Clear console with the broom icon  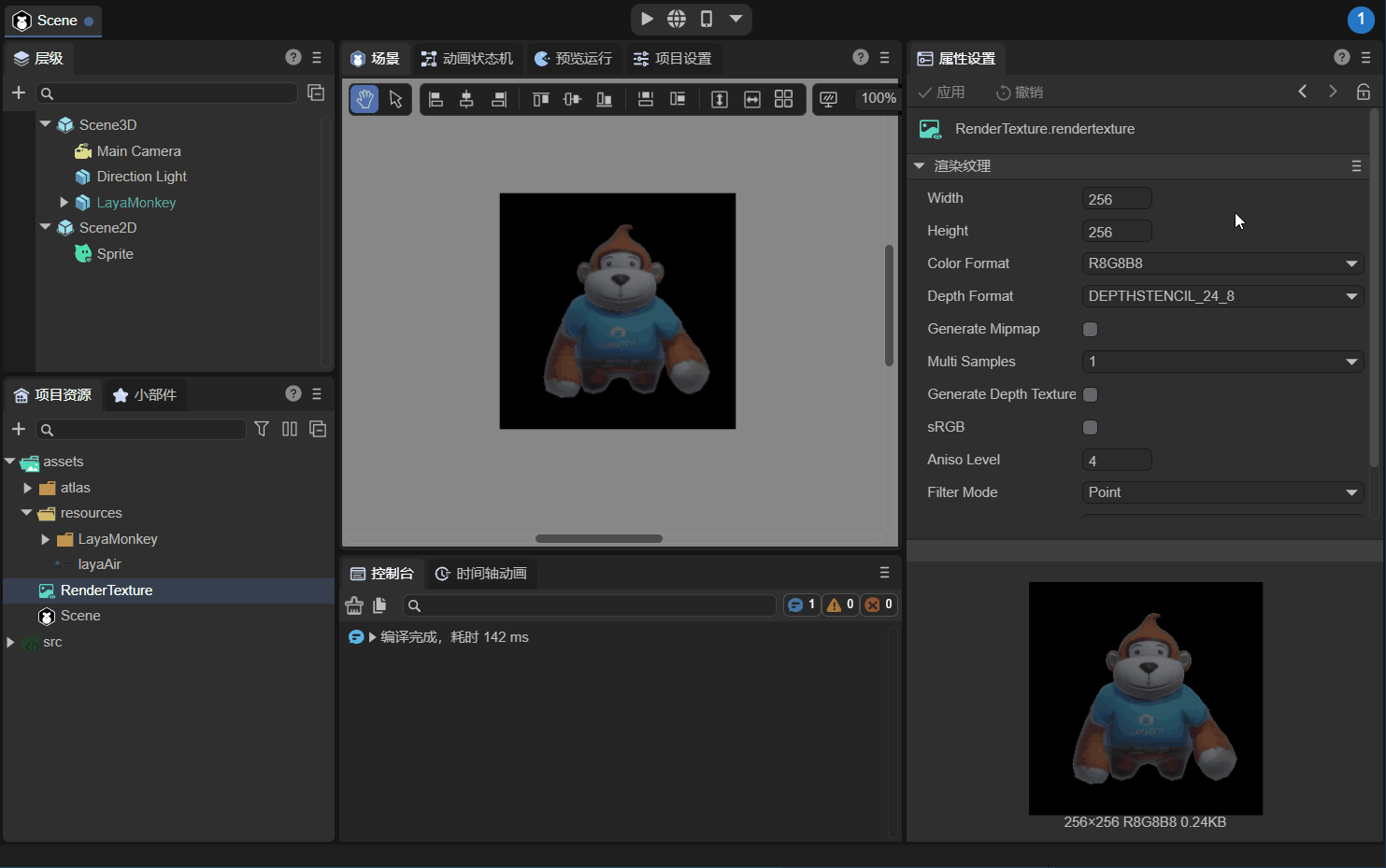(x=354, y=605)
